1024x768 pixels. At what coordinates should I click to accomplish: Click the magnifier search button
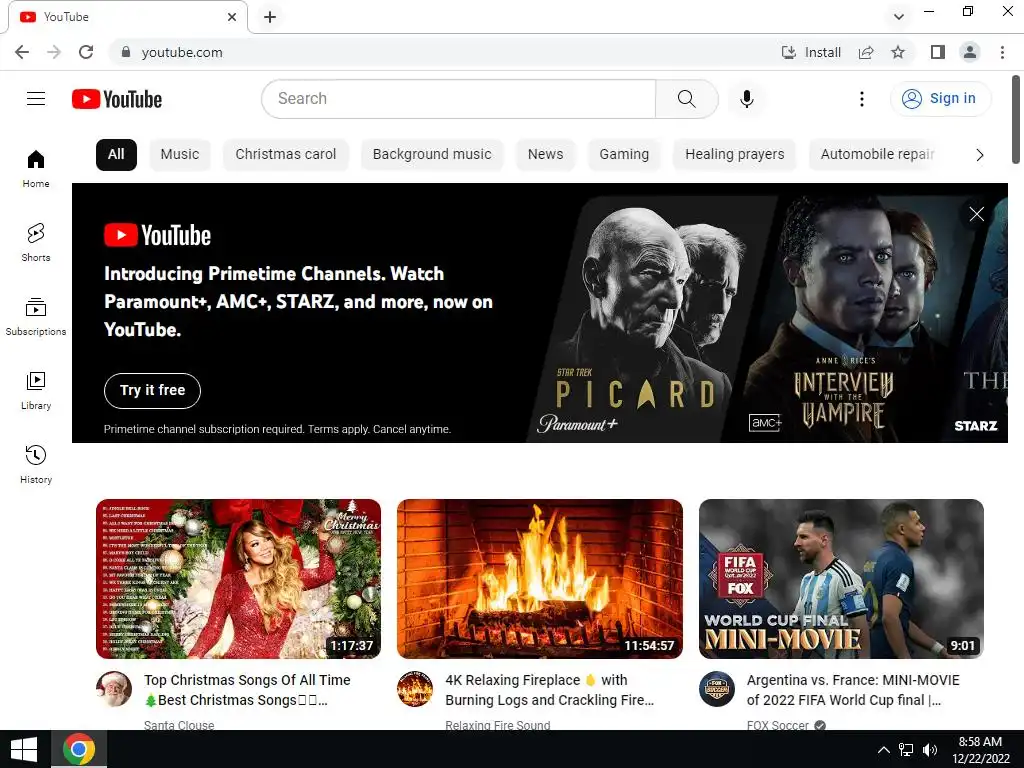[x=686, y=99]
